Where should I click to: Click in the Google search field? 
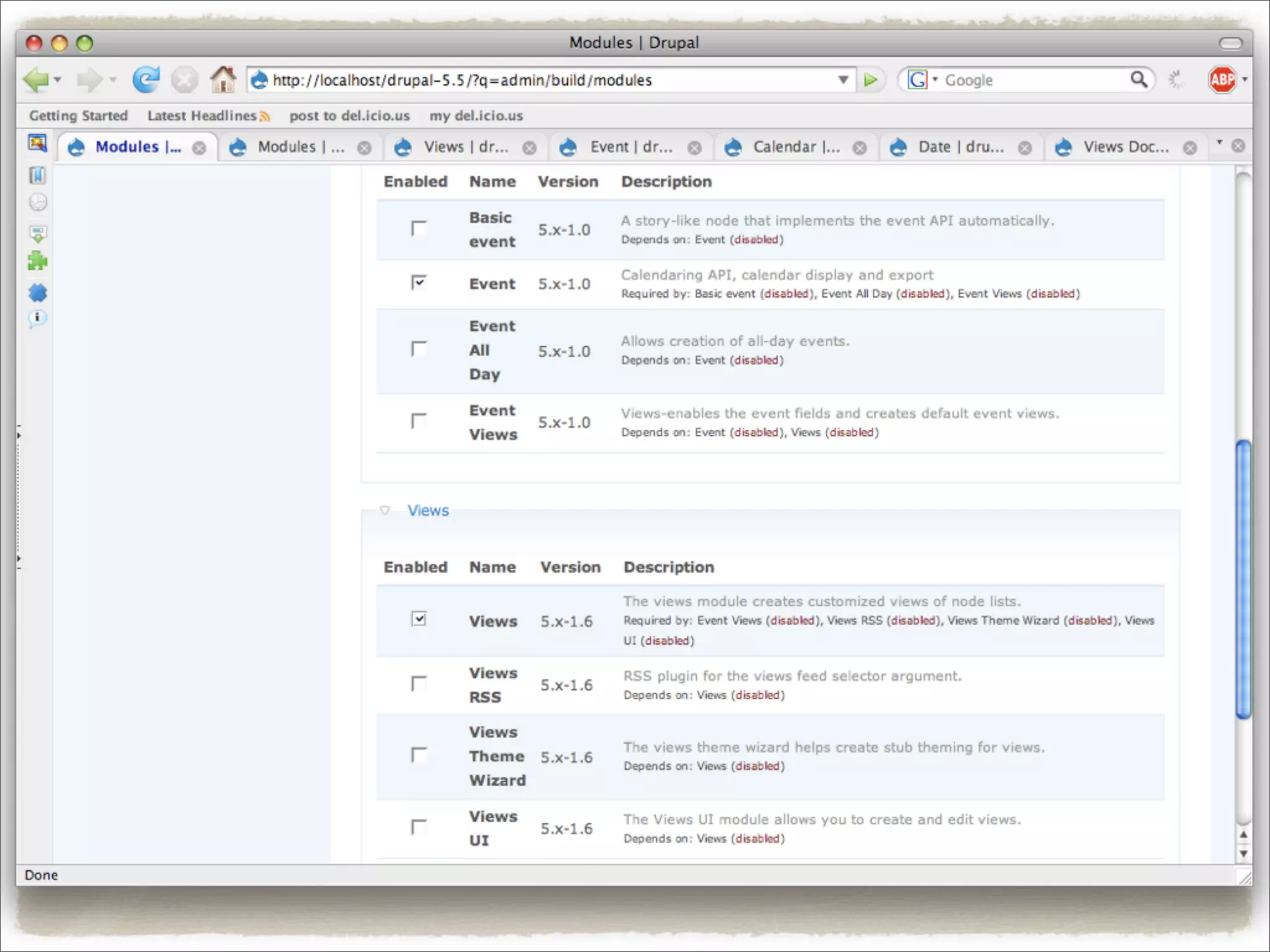coord(1029,81)
